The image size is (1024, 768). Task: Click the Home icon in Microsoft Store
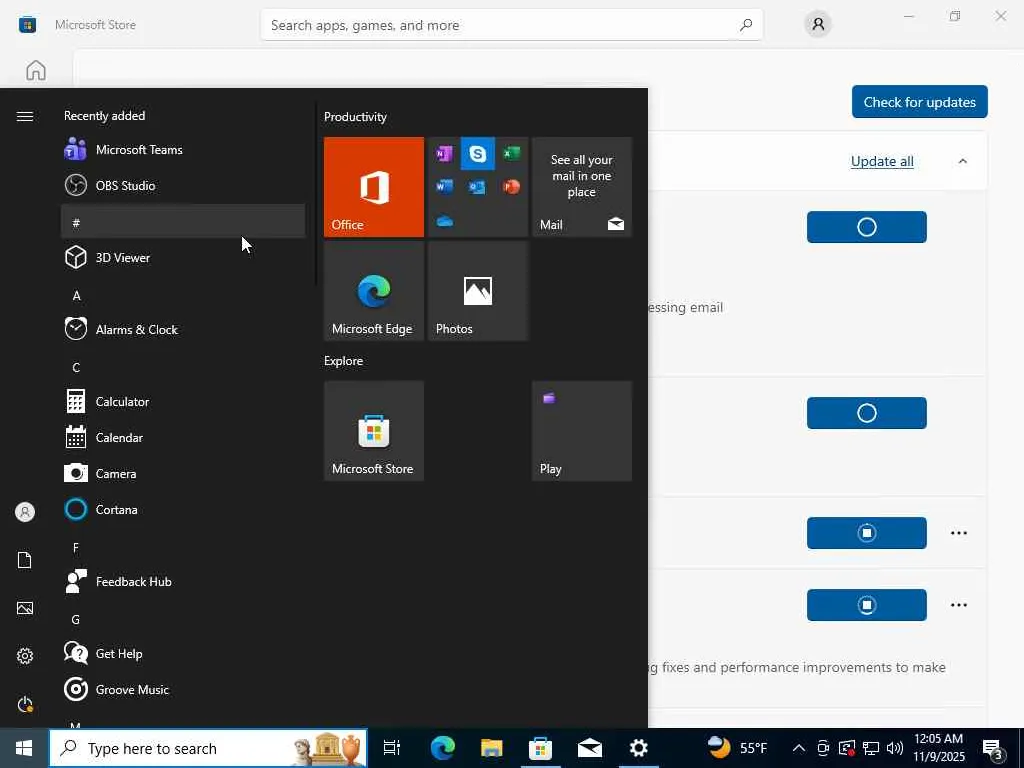click(36, 70)
